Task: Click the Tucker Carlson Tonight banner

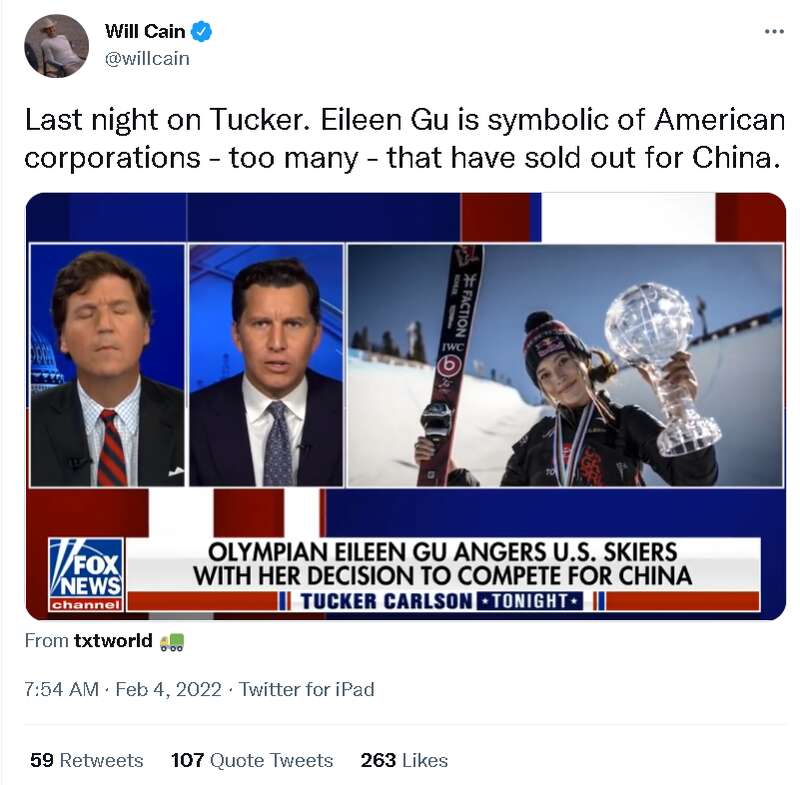Action: (441, 601)
